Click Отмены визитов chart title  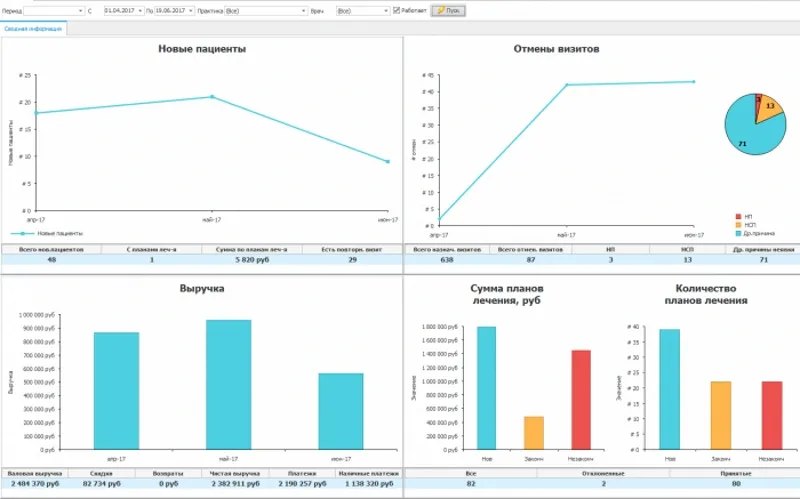click(556, 49)
